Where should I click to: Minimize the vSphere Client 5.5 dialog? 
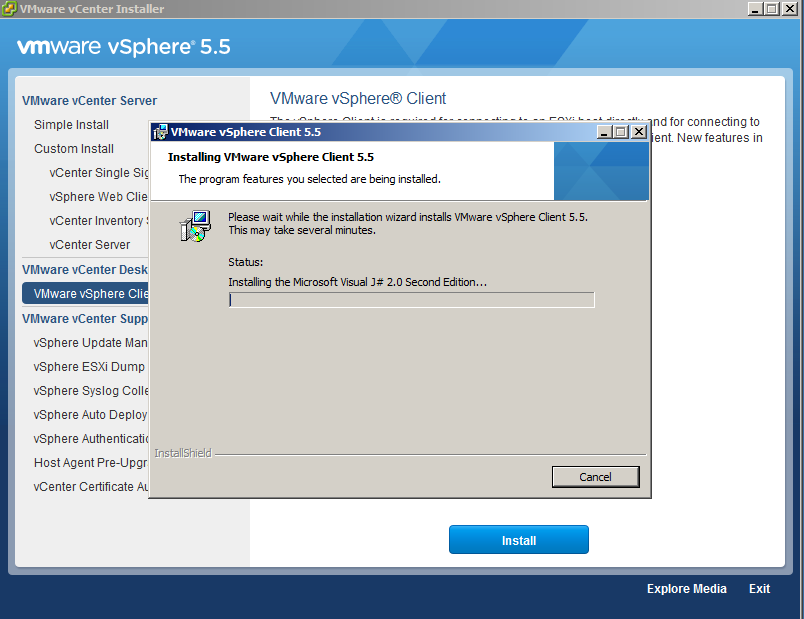[x=603, y=132]
